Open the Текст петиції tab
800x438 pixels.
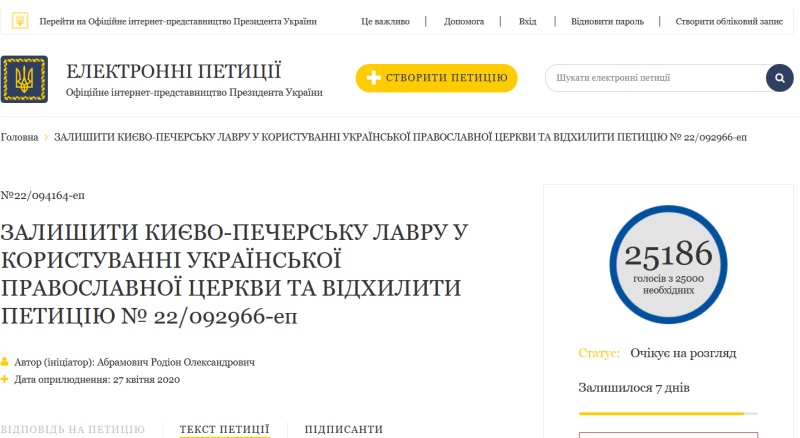224,429
